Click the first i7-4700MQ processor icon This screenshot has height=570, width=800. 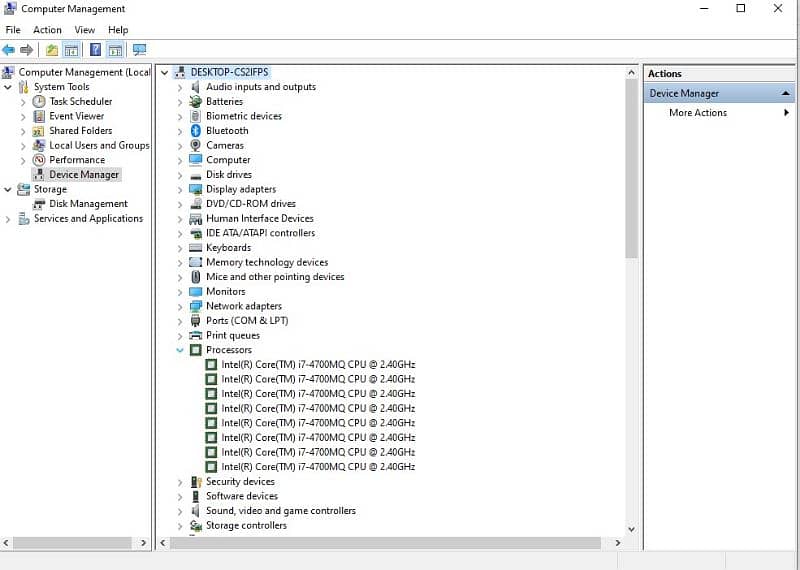click(x=211, y=365)
